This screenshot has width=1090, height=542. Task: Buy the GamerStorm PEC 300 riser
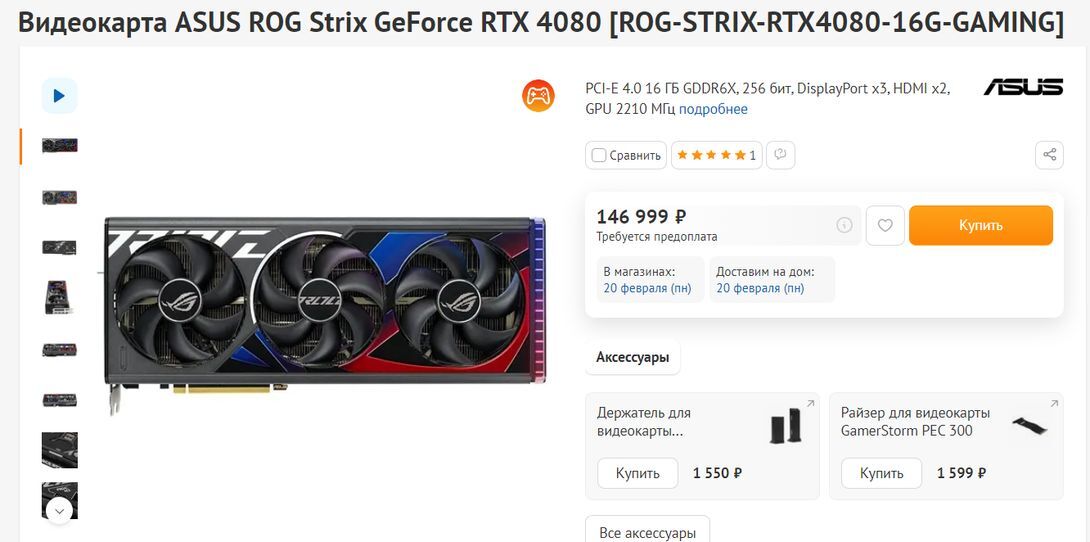click(x=881, y=473)
